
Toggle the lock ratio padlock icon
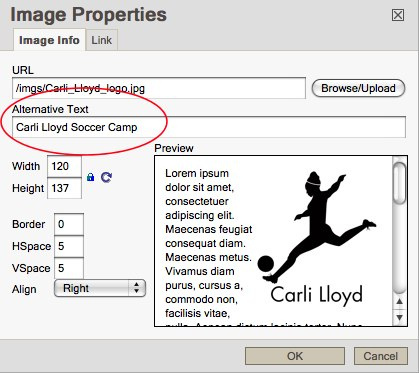[x=90, y=177]
